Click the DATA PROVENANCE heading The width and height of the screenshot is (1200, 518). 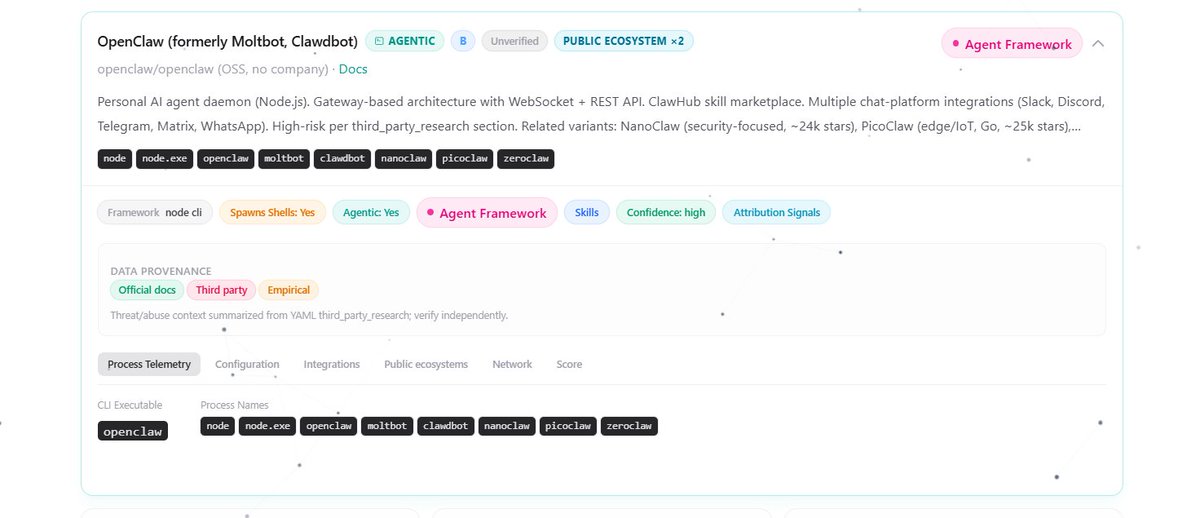click(x=161, y=270)
